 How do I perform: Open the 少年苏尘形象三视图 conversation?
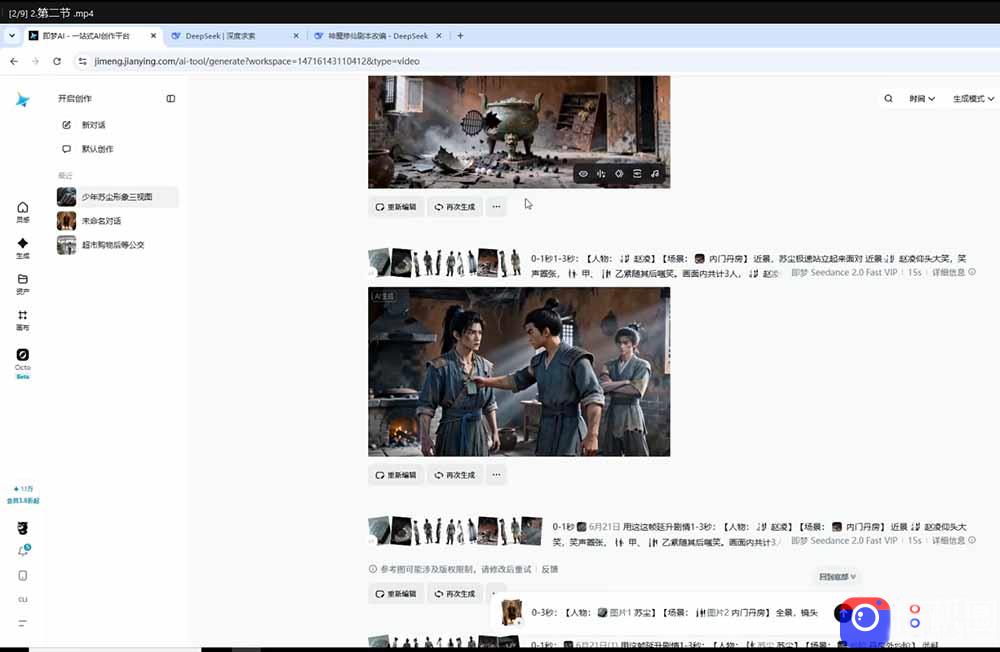pyautogui.click(x=117, y=196)
